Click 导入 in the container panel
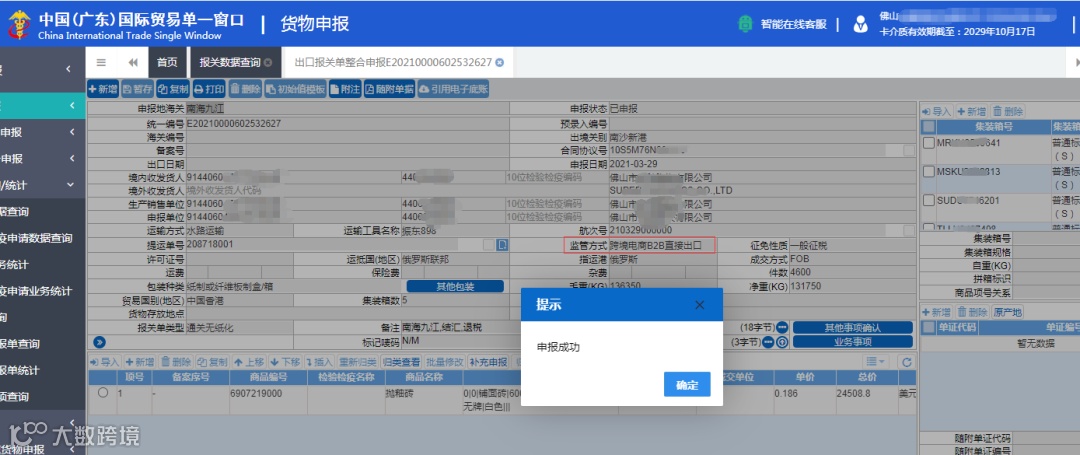 (937, 112)
